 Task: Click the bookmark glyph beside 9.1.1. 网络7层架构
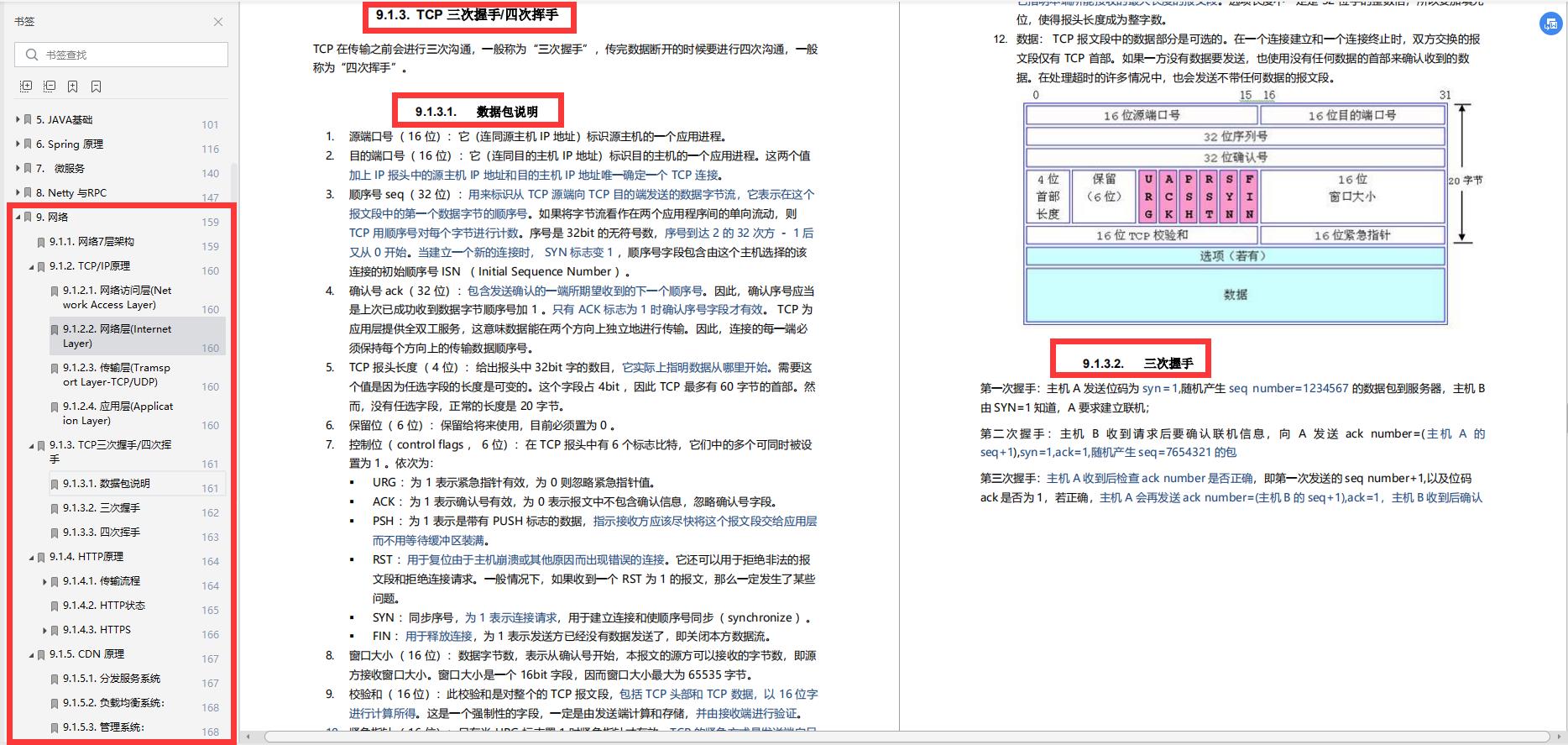(41, 242)
